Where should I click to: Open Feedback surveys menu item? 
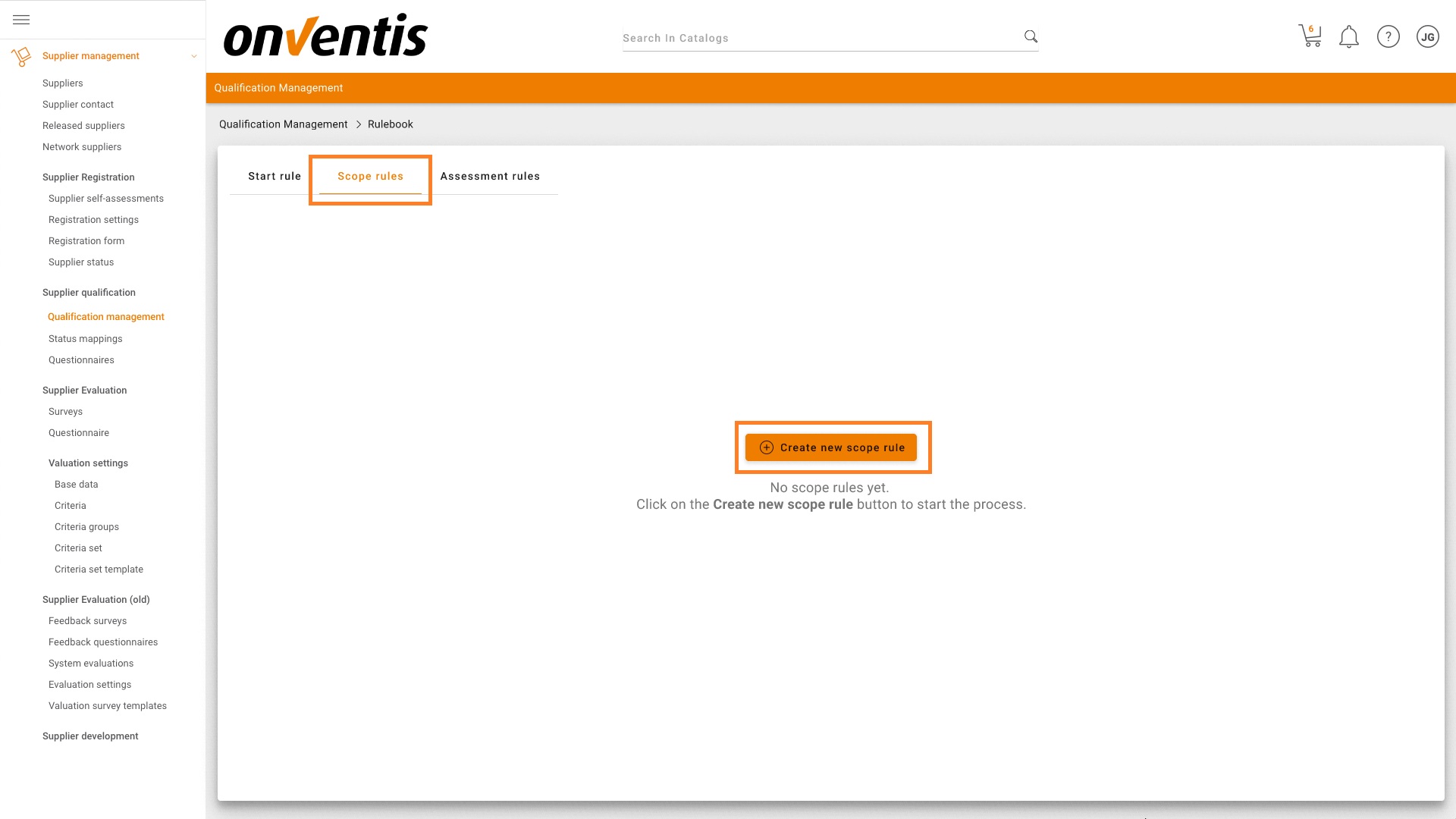[87, 621]
